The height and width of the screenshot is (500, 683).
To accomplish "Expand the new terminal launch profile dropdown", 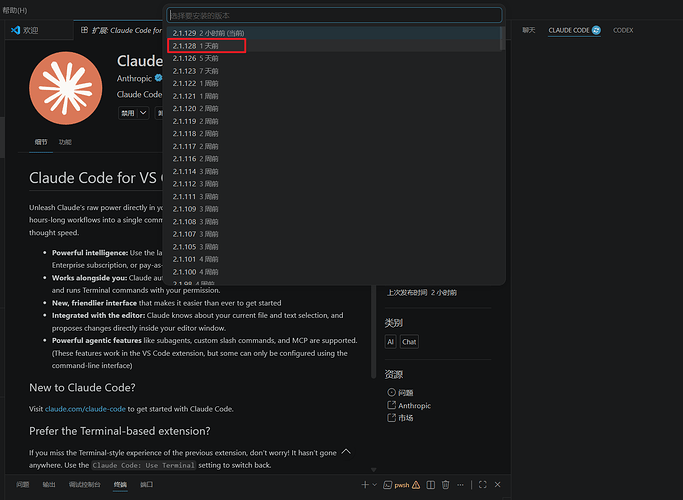I will 375,484.
